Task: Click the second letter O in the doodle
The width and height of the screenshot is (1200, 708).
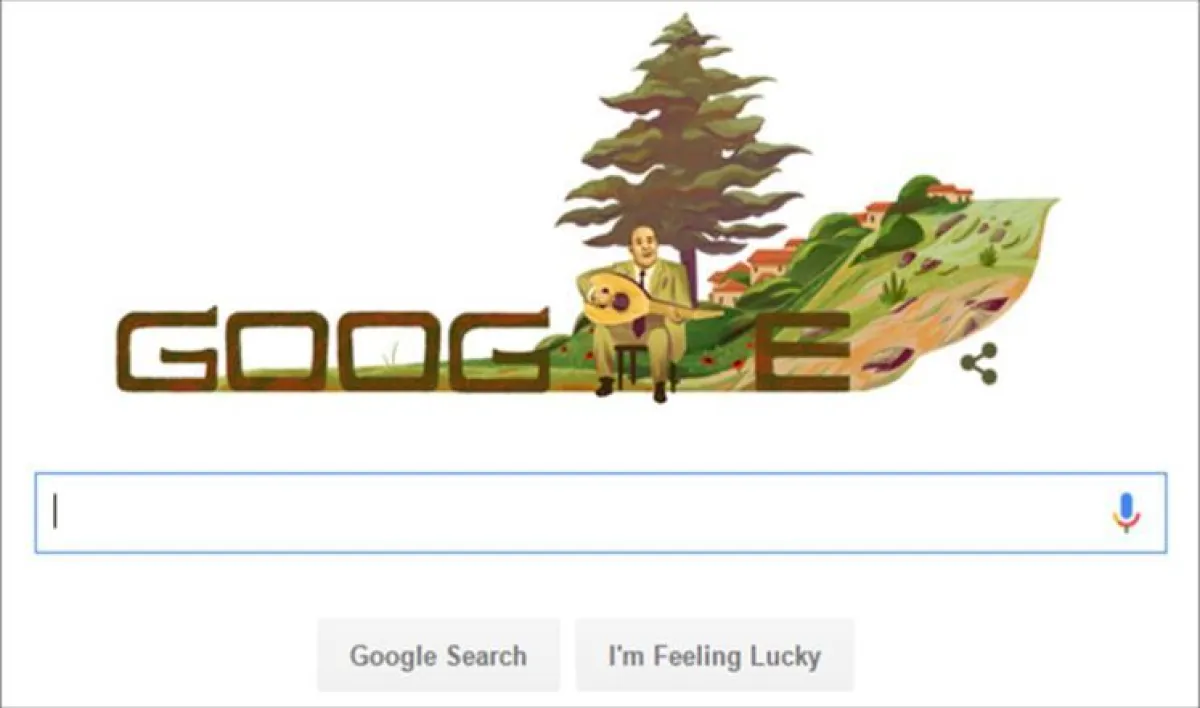Action: [x=388, y=350]
